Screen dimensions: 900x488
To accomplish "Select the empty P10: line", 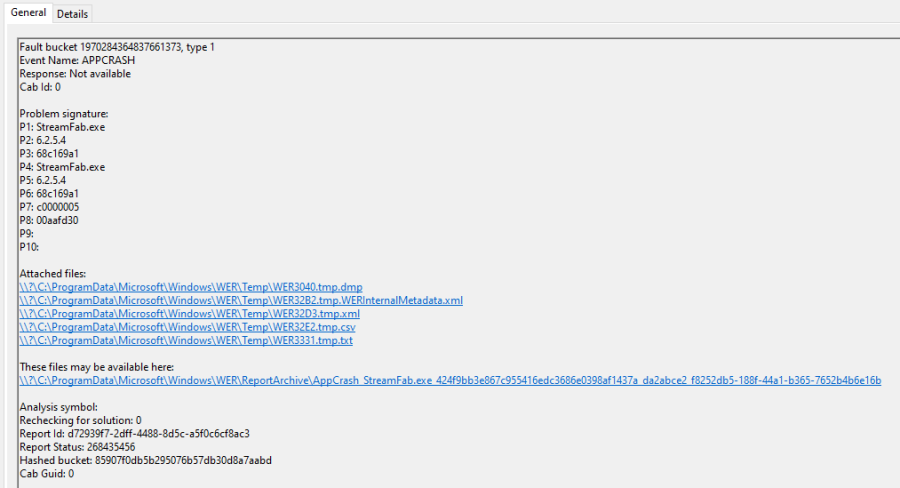I will (29, 247).
